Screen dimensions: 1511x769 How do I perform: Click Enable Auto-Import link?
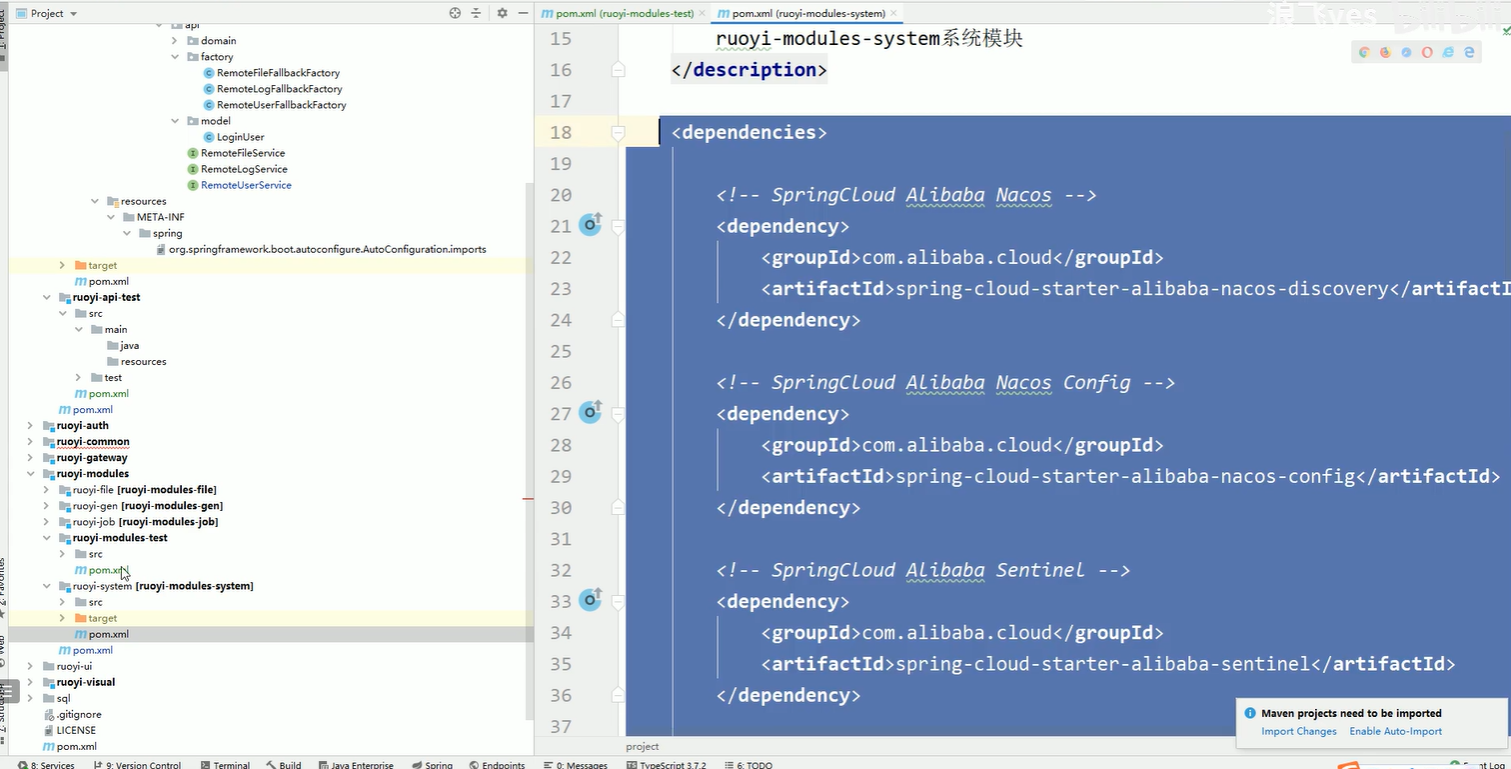1395,731
